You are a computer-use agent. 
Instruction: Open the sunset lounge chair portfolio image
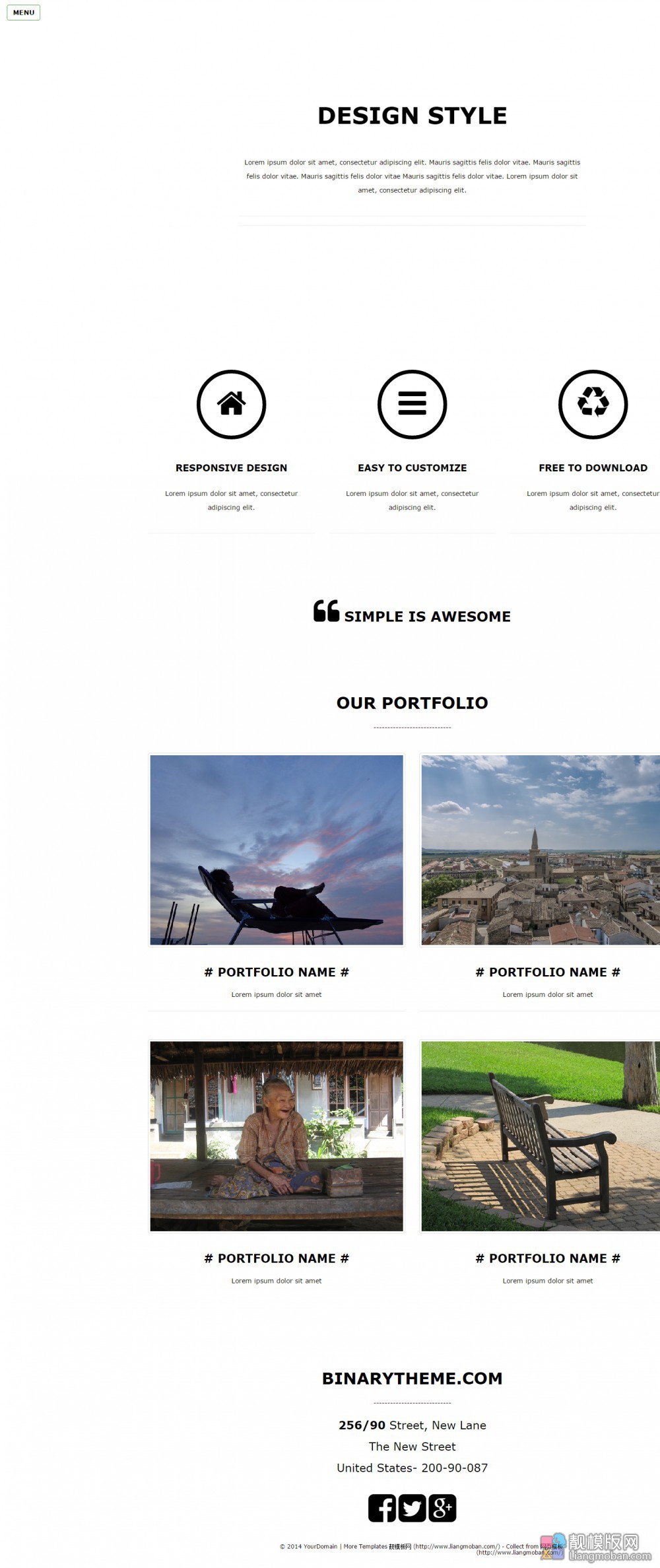[x=277, y=850]
